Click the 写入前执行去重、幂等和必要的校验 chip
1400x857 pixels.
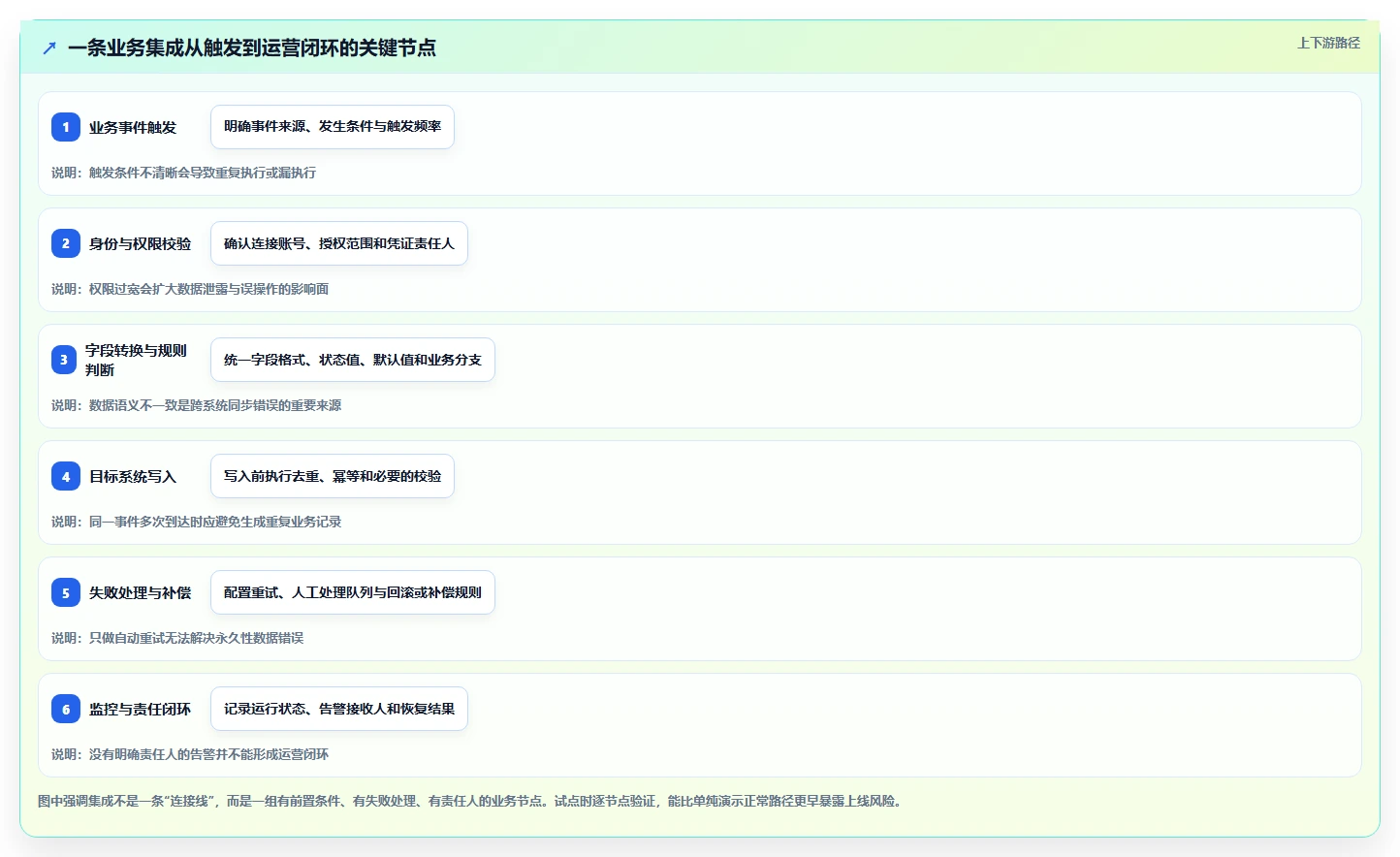[x=333, y=476]
